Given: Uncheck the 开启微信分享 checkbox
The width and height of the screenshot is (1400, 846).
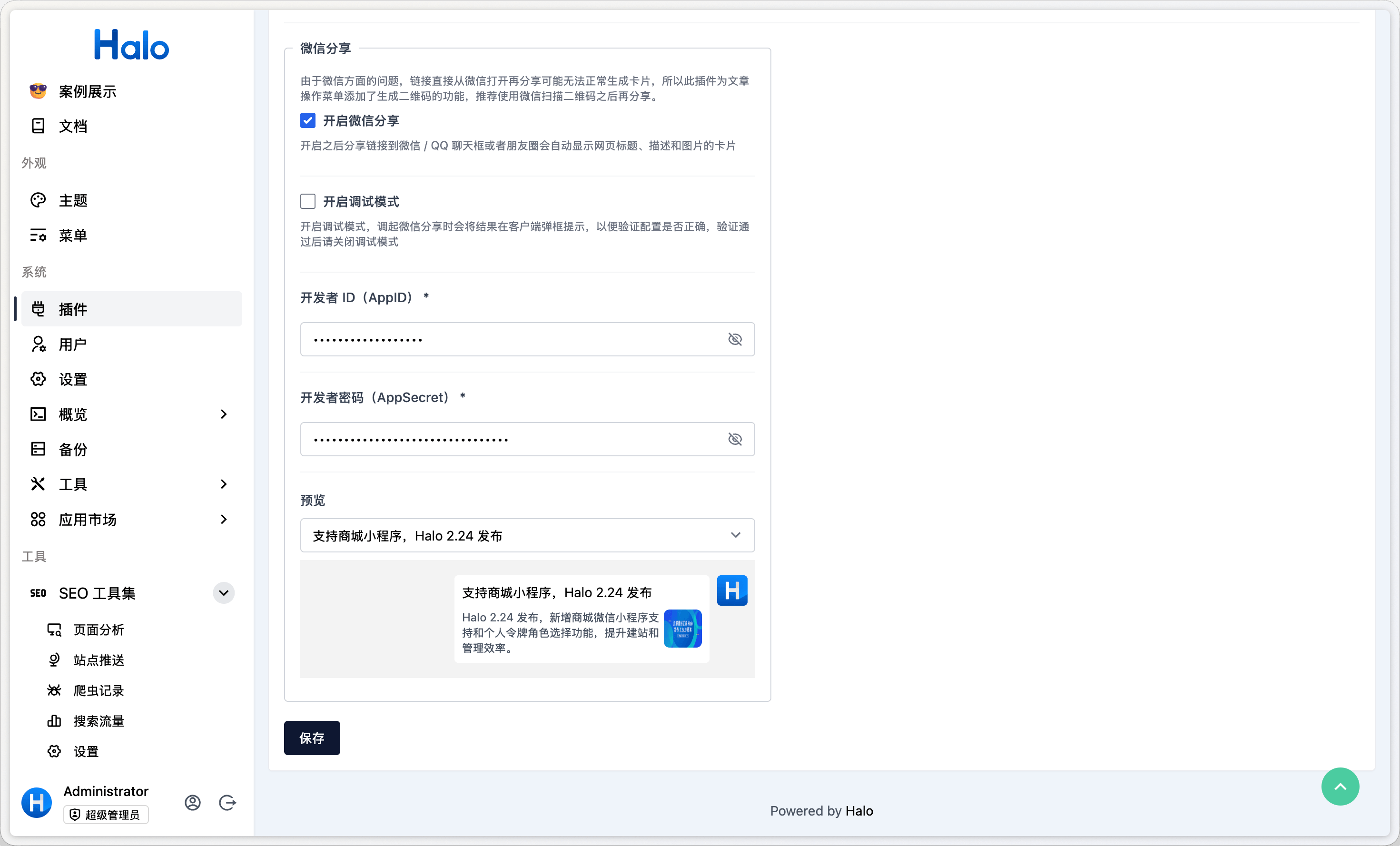Looking at the screenshot, I should (x=308, y=120).
